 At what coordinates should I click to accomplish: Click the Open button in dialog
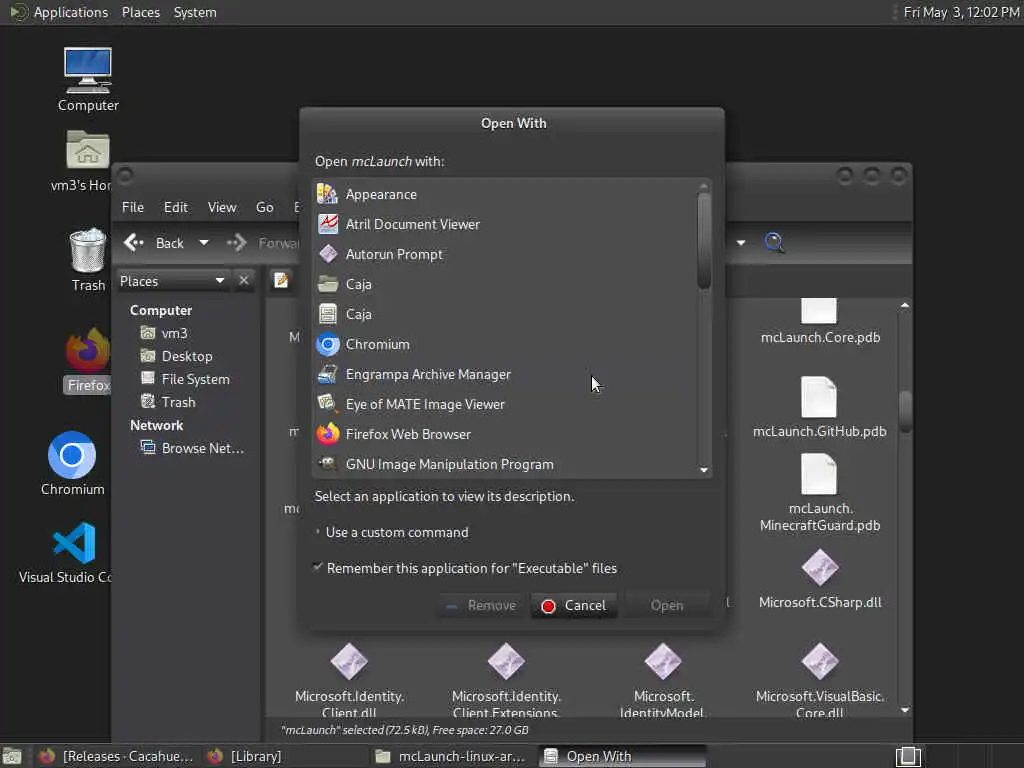point(667,605)
